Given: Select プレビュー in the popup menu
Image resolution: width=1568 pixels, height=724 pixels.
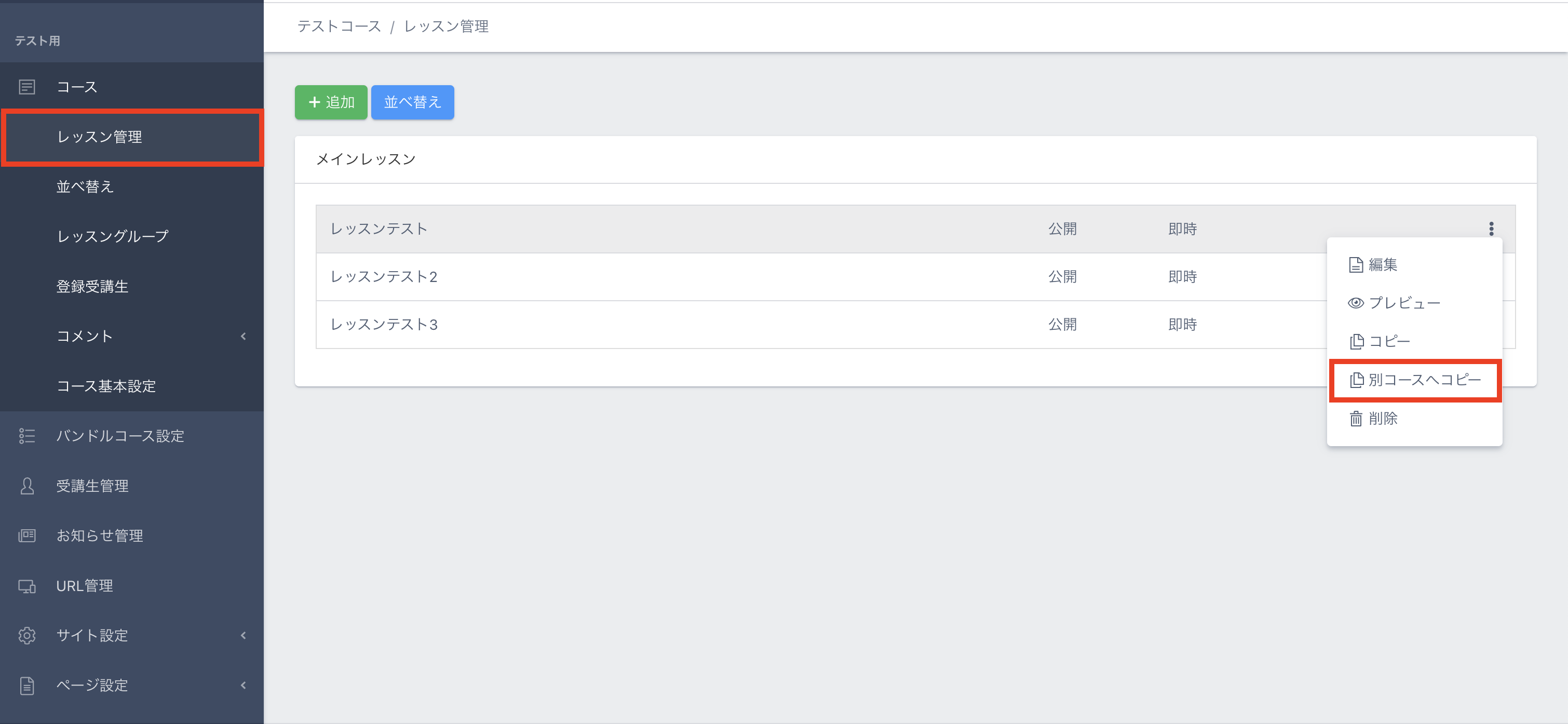Looking at the screenshot, I should tap(1402, 303).
